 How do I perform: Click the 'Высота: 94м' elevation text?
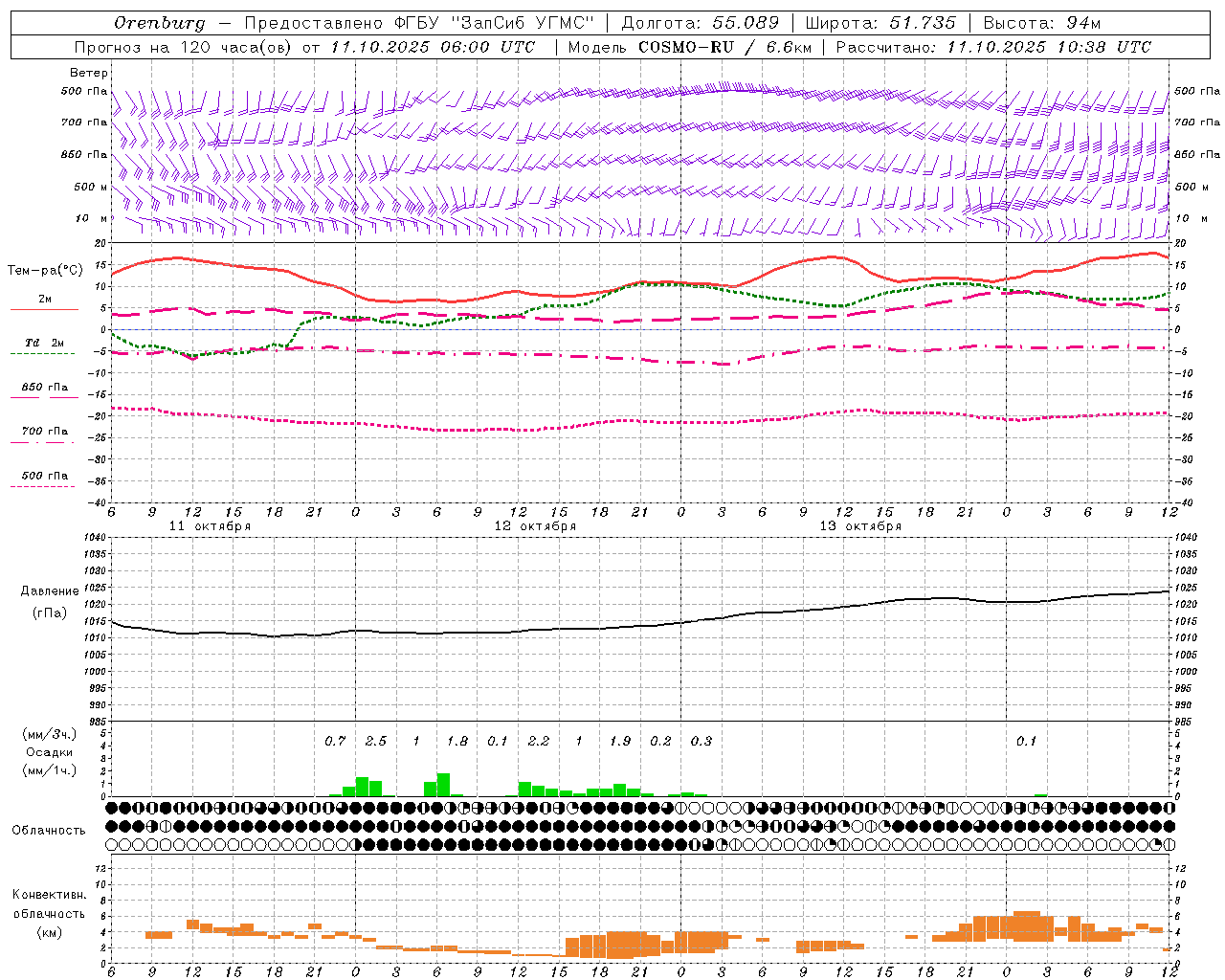tap(1042, 23)
